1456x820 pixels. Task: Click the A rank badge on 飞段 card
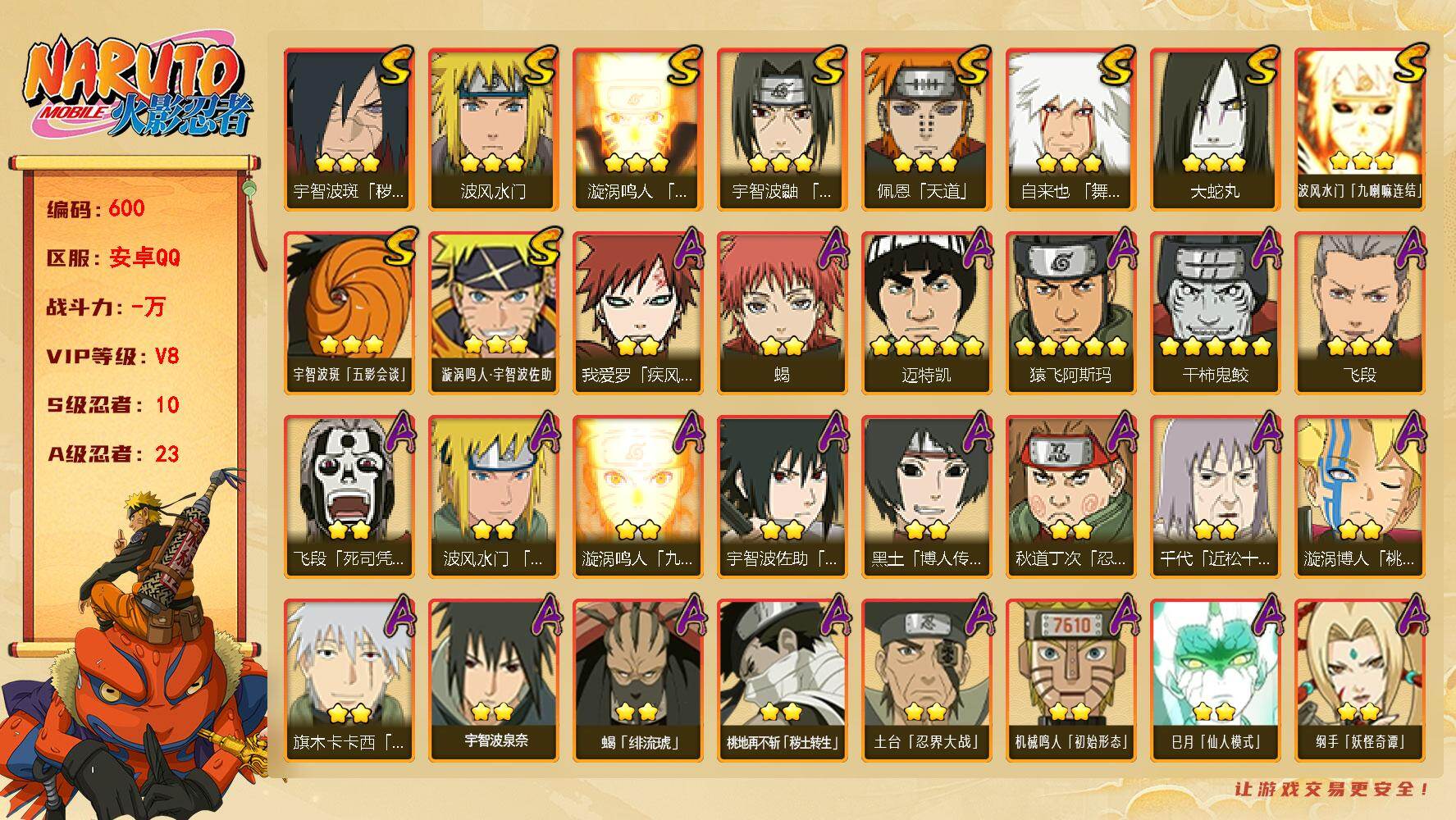coord(1408,246)
